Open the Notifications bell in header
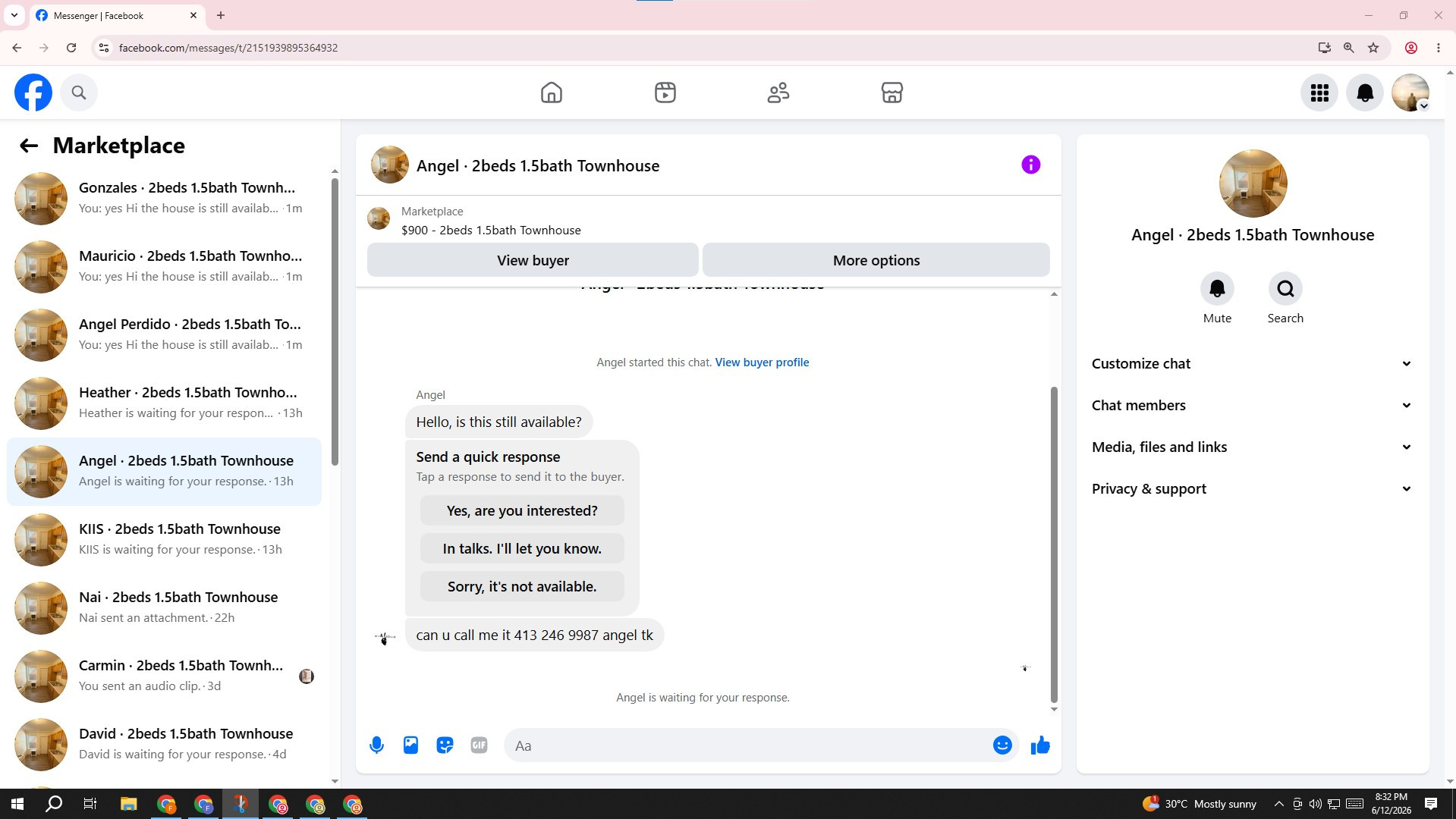The image size is (1456, 819). (1365, 93)
